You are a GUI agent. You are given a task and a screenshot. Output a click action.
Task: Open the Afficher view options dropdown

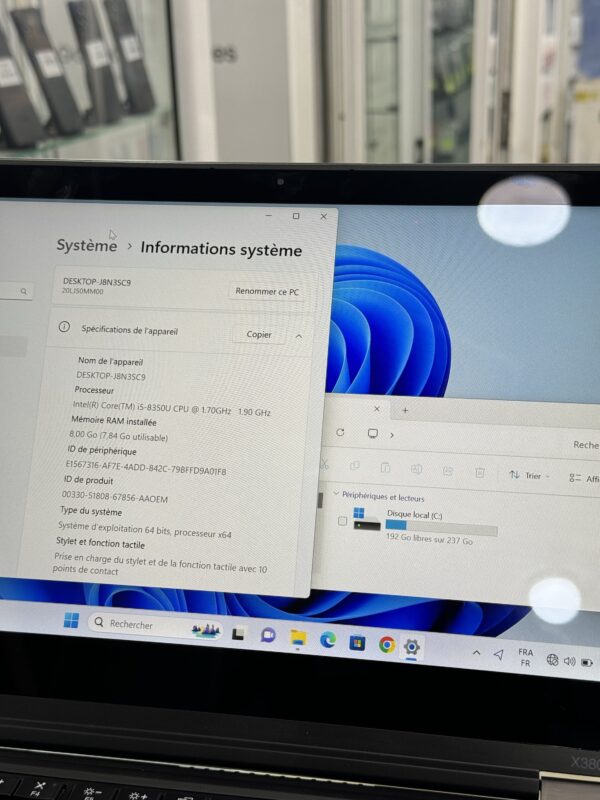[584, 479]
